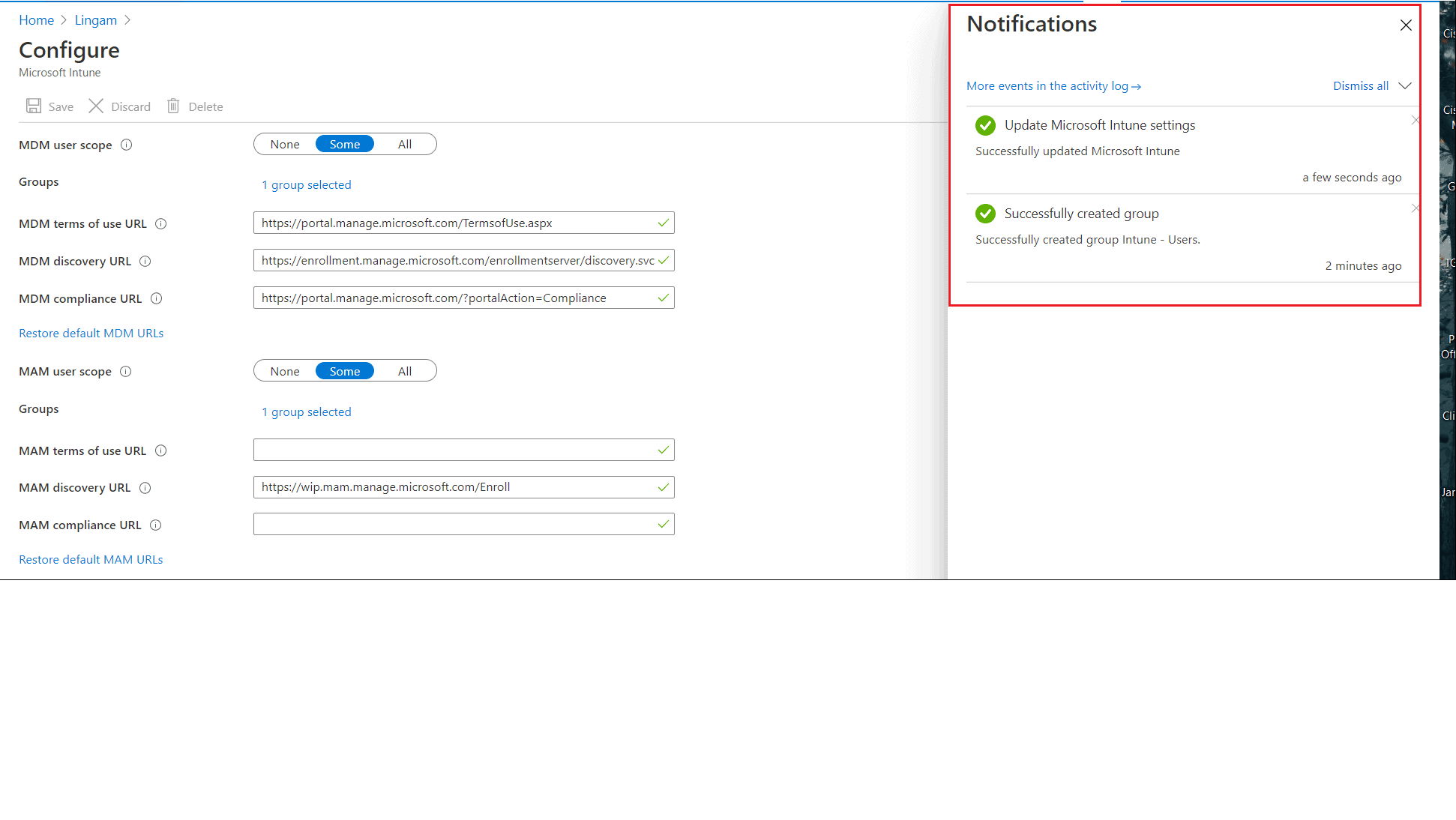Click '2 minutes ago' timestamp
Image resolution: width=1456 pixels, height=820 pixels.
1363,266
